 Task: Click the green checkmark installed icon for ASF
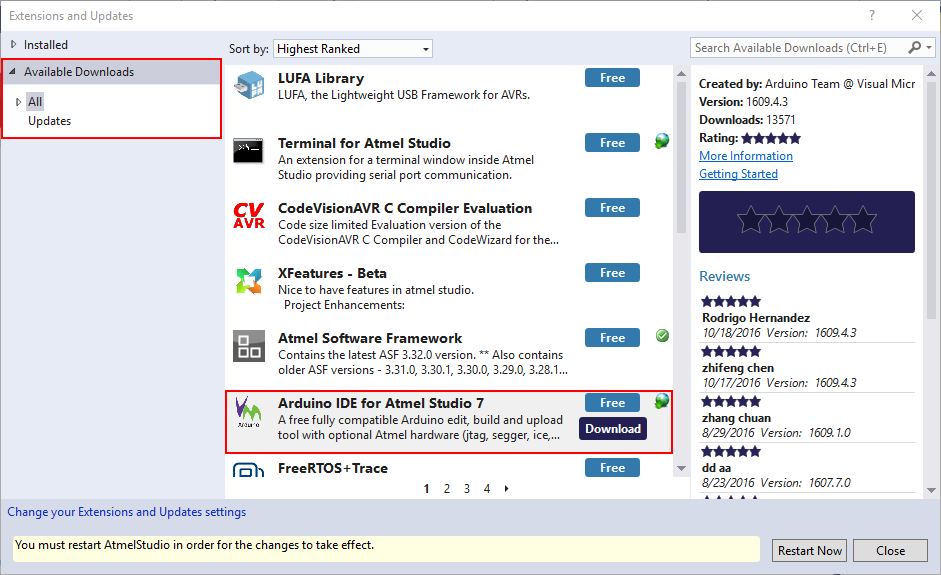[663, 336]
